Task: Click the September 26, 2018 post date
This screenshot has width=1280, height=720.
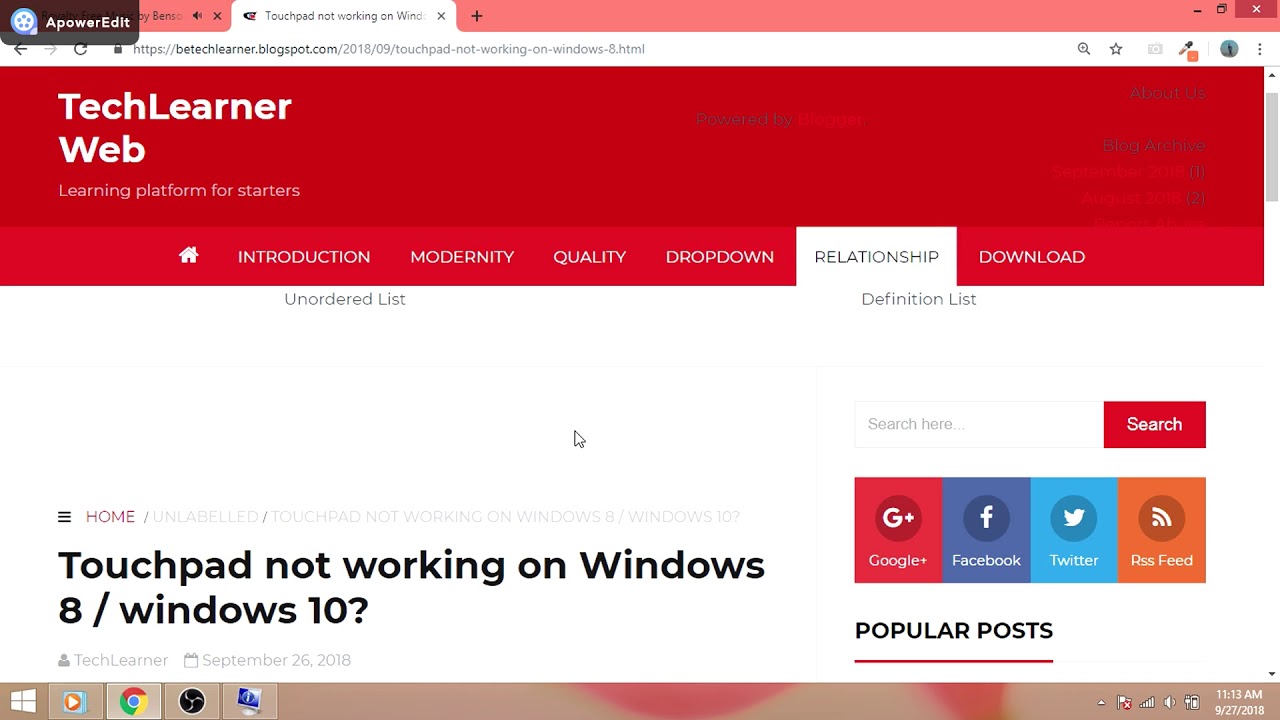Action: (x=276, y=660)
